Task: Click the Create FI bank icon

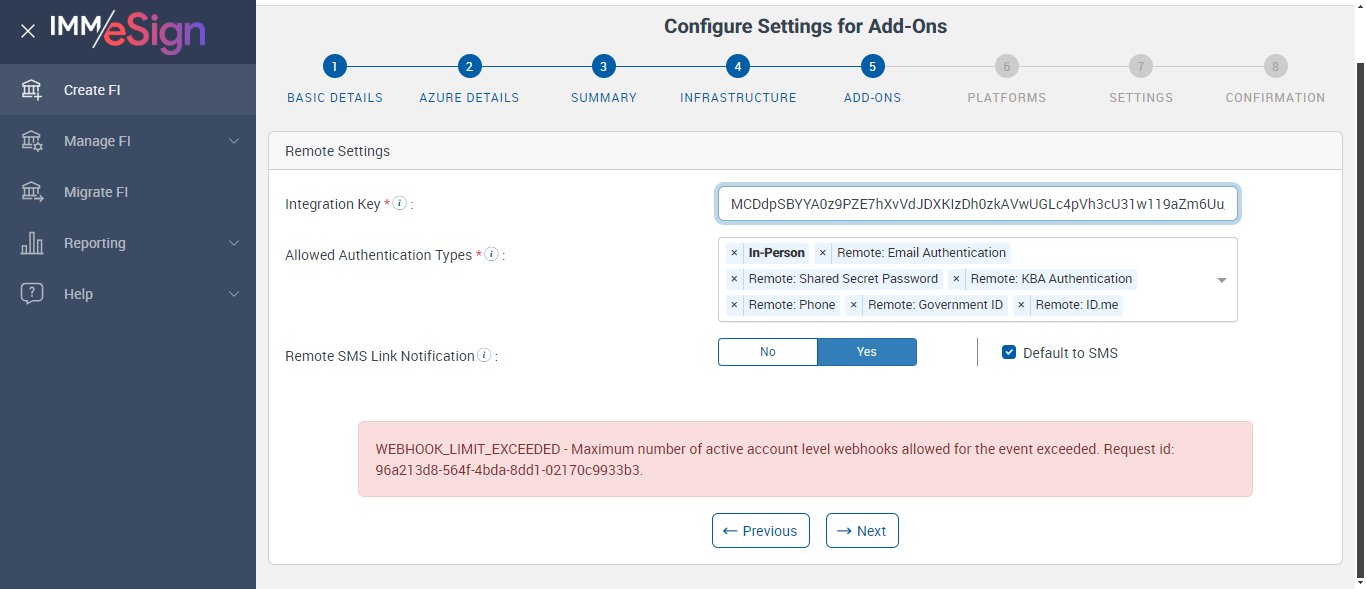Action: pyautogui.click(x=32, y=90)
